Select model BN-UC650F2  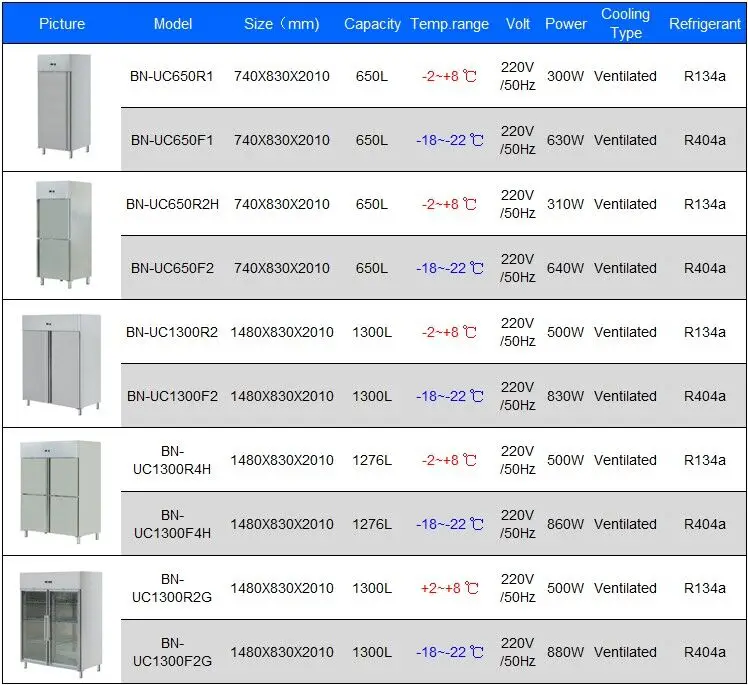(x=172, y=268)
